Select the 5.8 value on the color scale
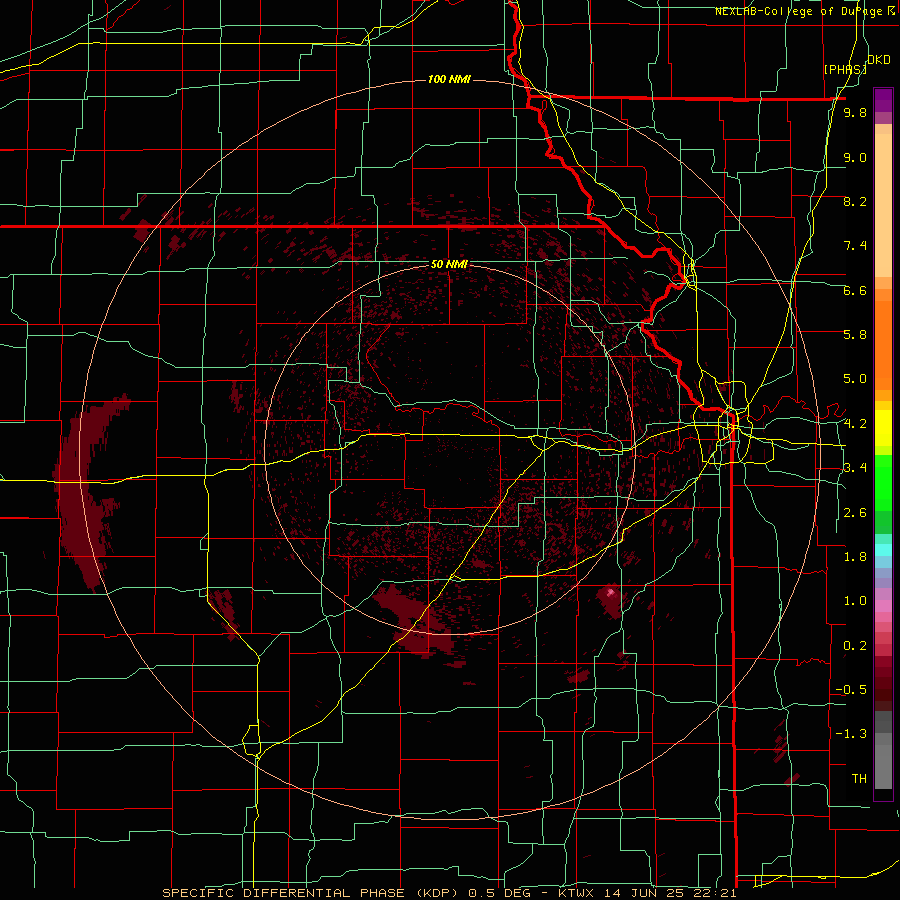 click(855, 334)
